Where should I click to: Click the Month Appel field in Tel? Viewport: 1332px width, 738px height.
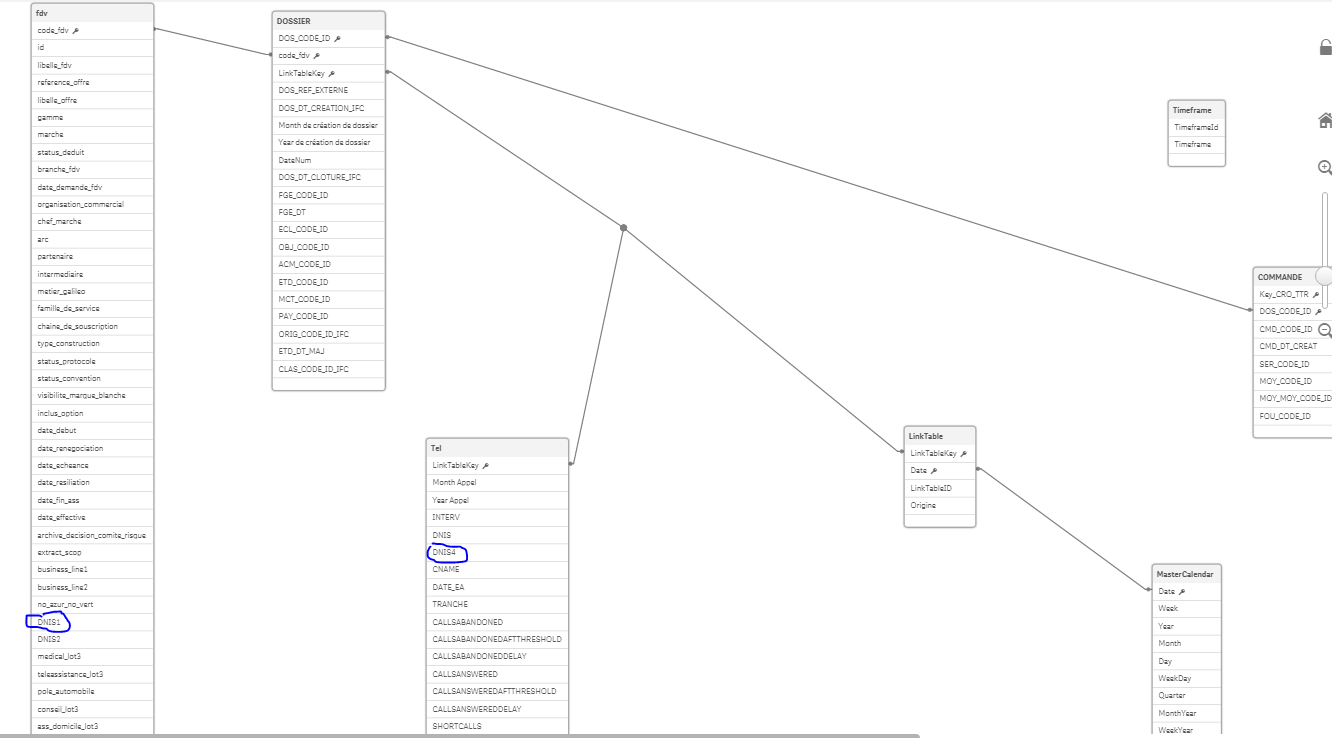pos(498,482)
